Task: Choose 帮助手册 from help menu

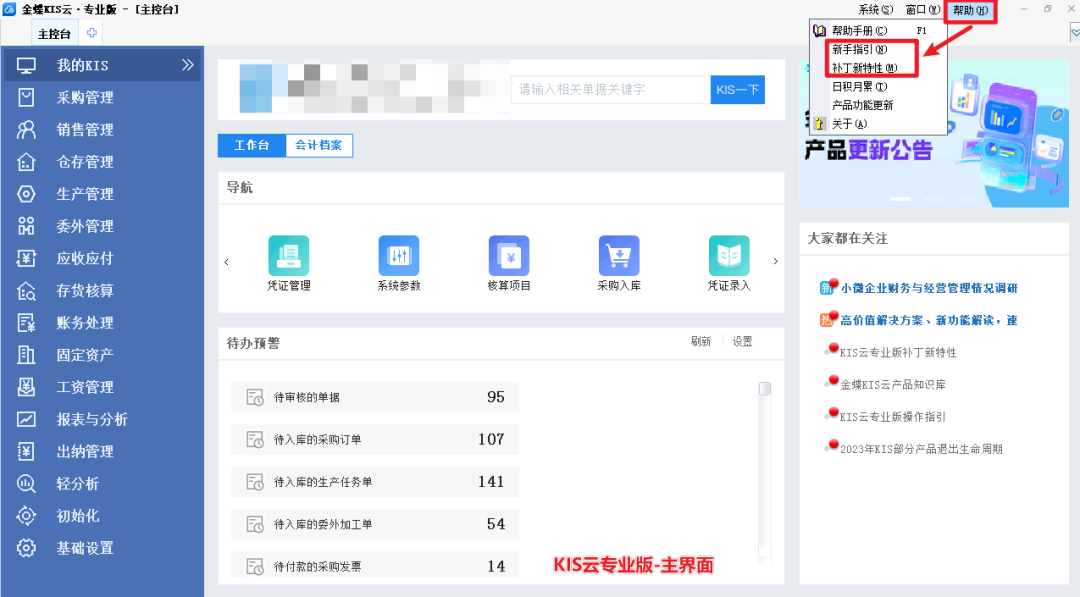Action: (x=878, y=31)
